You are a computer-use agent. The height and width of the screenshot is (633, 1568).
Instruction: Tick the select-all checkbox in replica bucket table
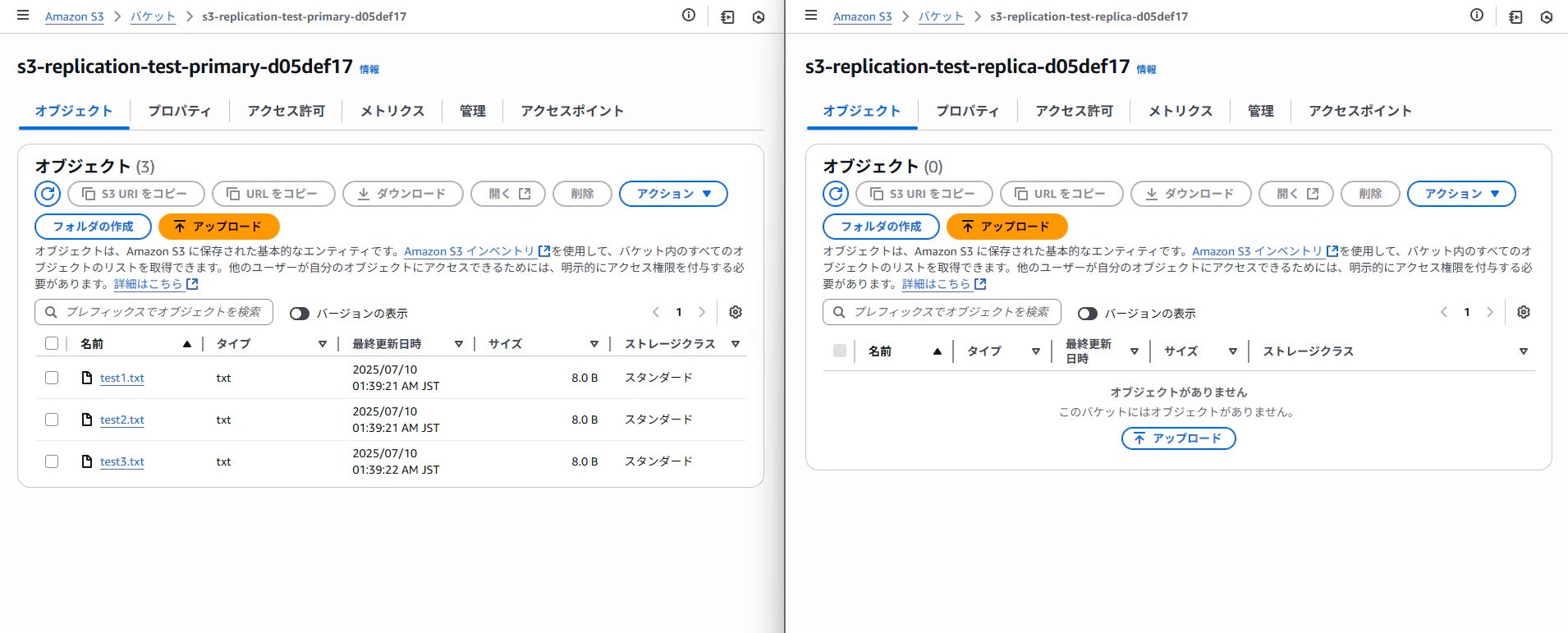point(840,351)
